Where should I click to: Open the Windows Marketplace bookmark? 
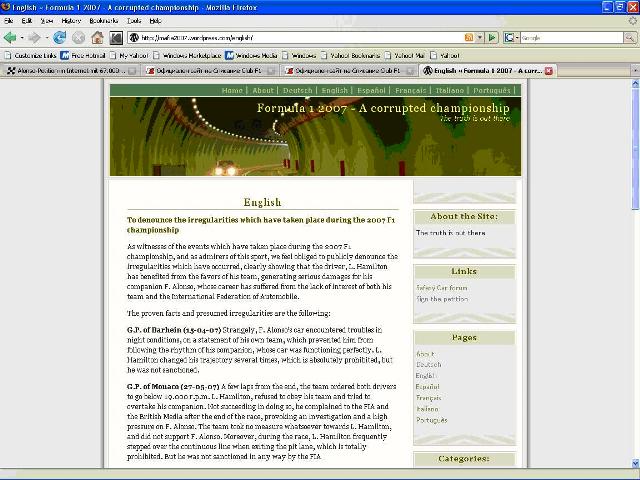coord(187,56)
